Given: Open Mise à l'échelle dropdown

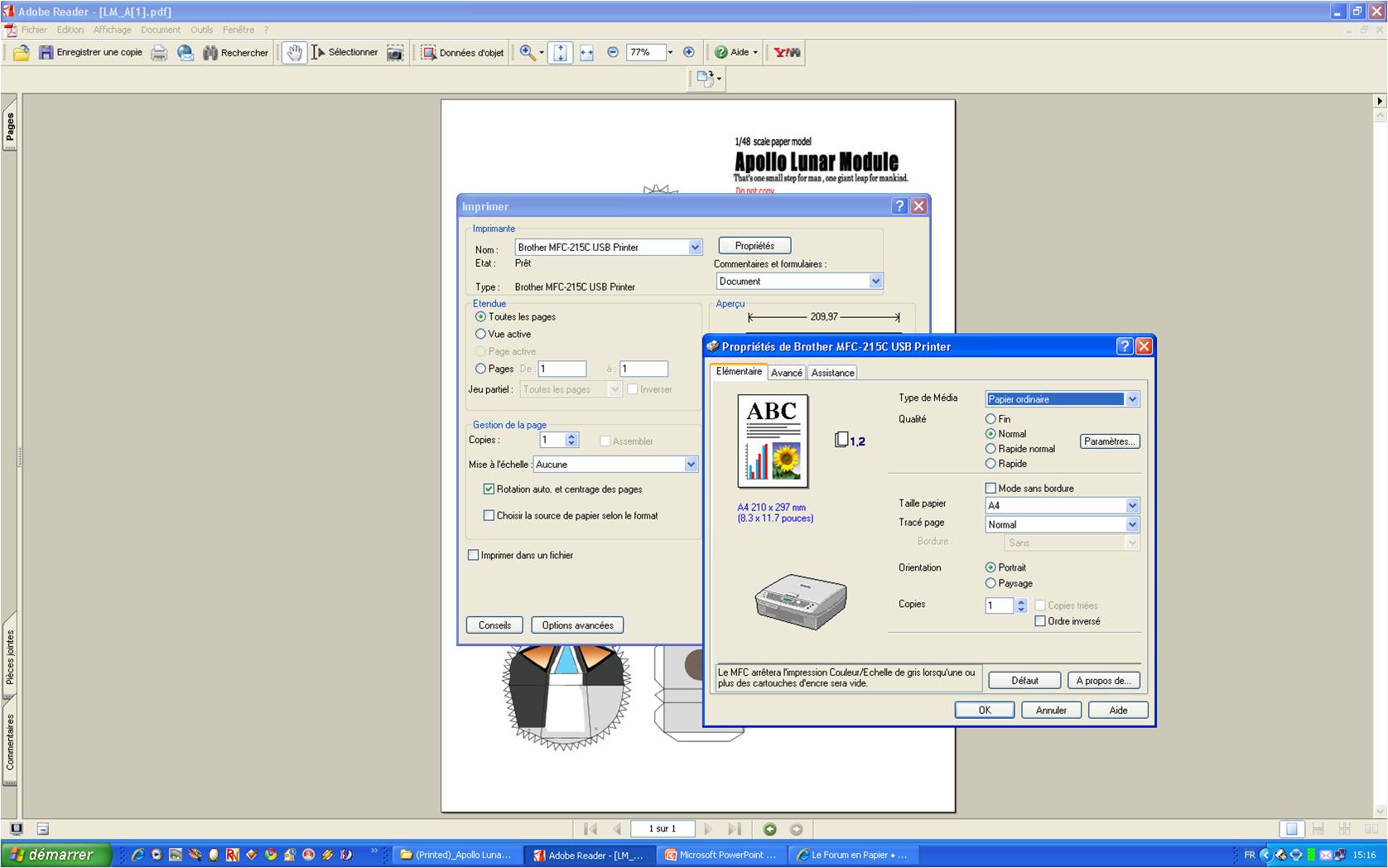Looking at the screenshot, I should coord(691,465).
